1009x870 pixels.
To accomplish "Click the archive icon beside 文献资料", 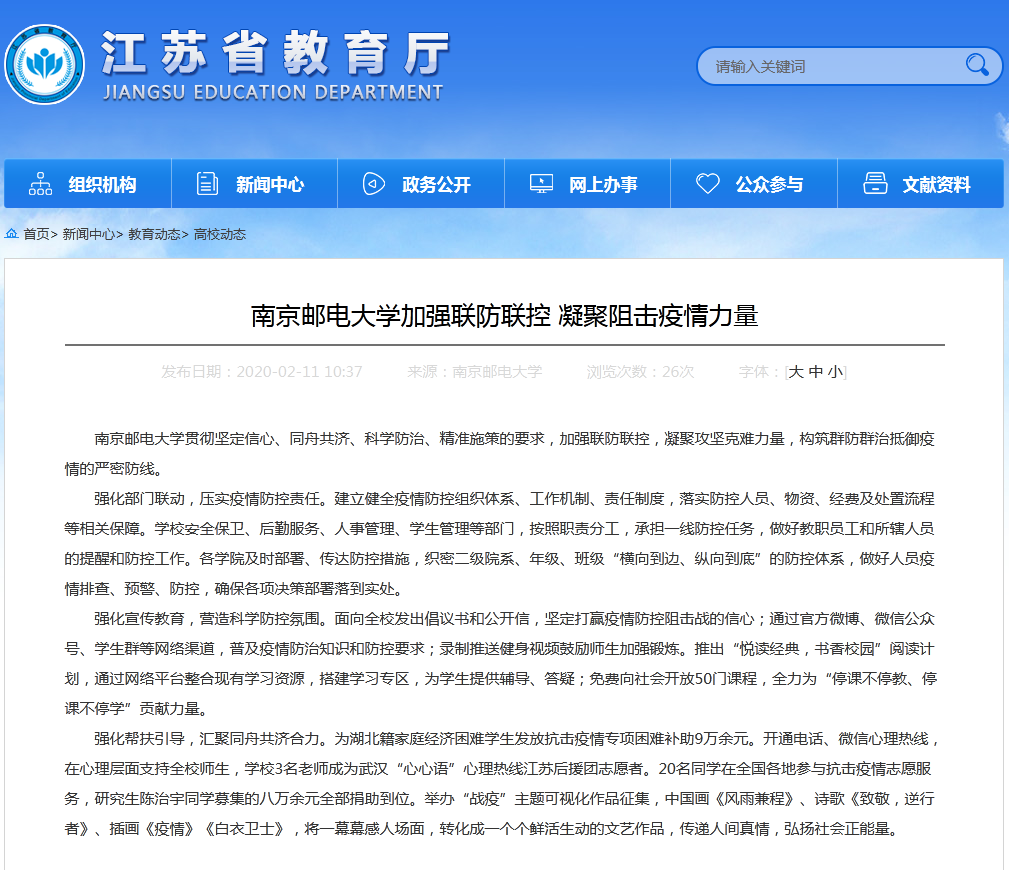I will point(875,184).
